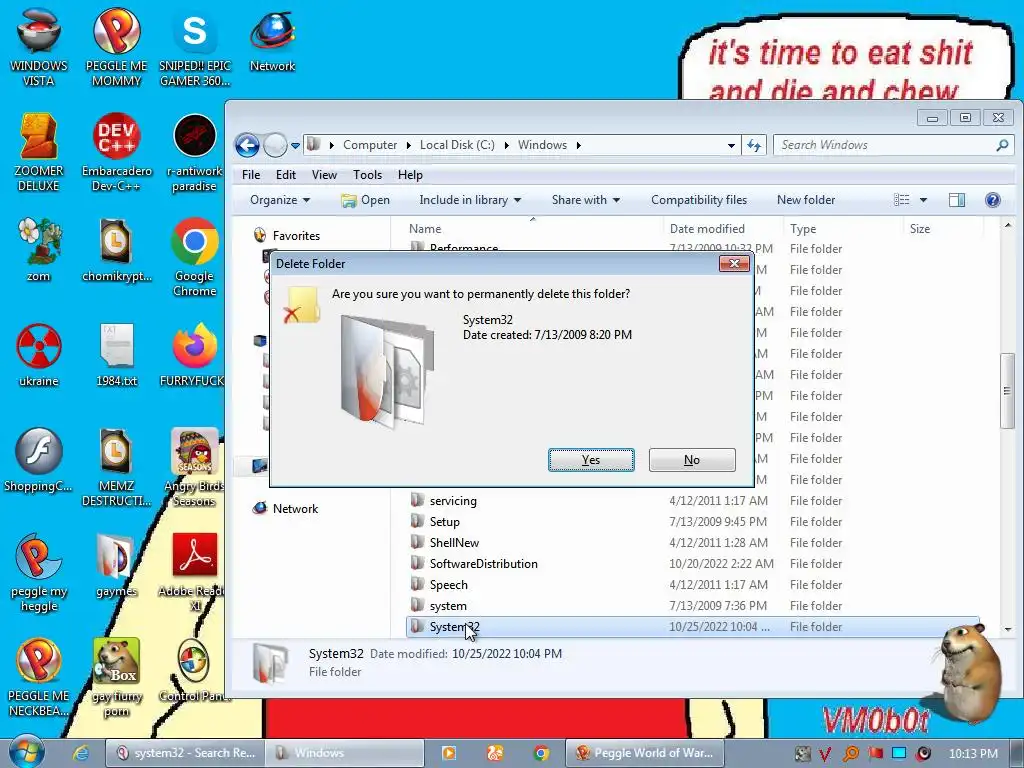
Task: Open the Edit menu
Action: 285,175
